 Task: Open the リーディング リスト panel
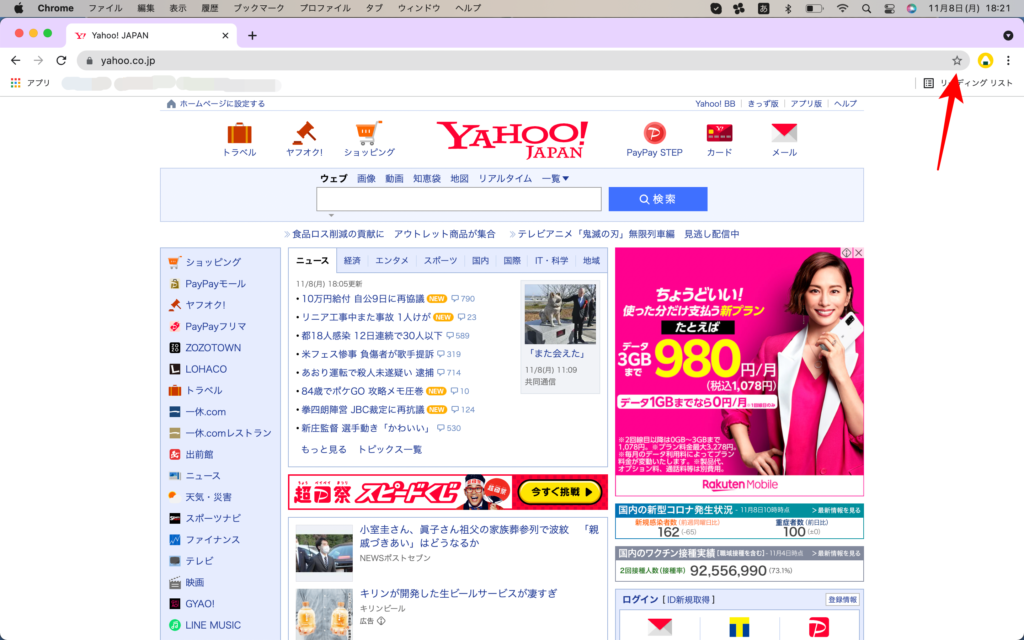click(x=968, y=83)
